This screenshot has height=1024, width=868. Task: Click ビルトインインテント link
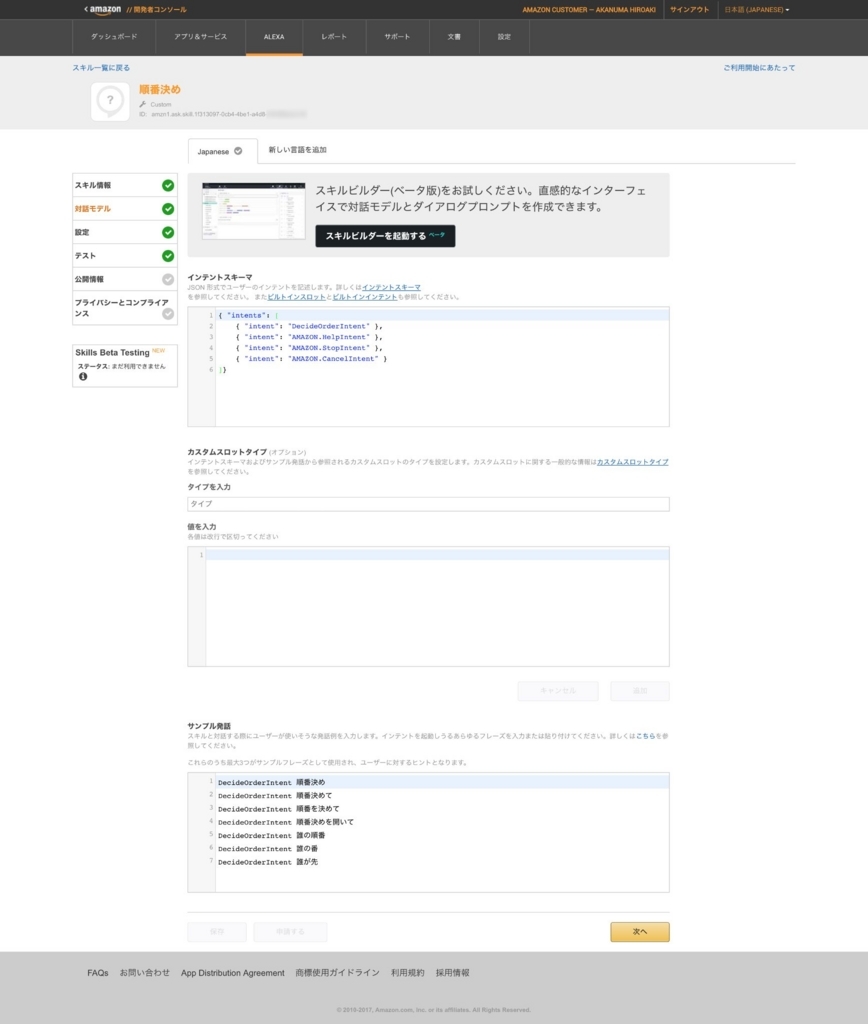click(364, 297)
